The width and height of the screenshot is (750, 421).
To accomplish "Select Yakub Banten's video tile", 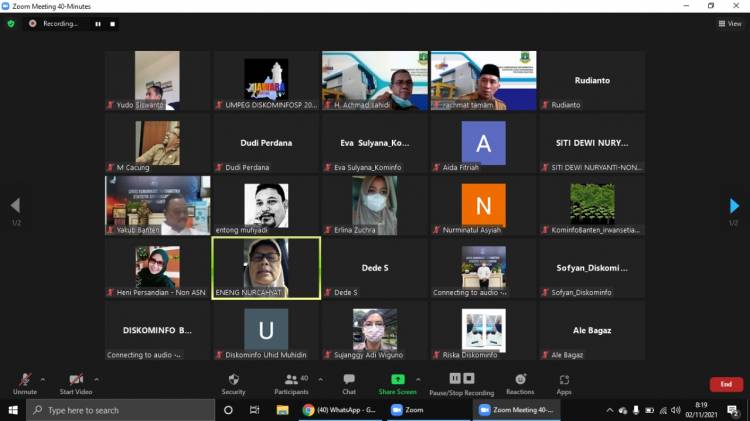I will coord(157,206).
